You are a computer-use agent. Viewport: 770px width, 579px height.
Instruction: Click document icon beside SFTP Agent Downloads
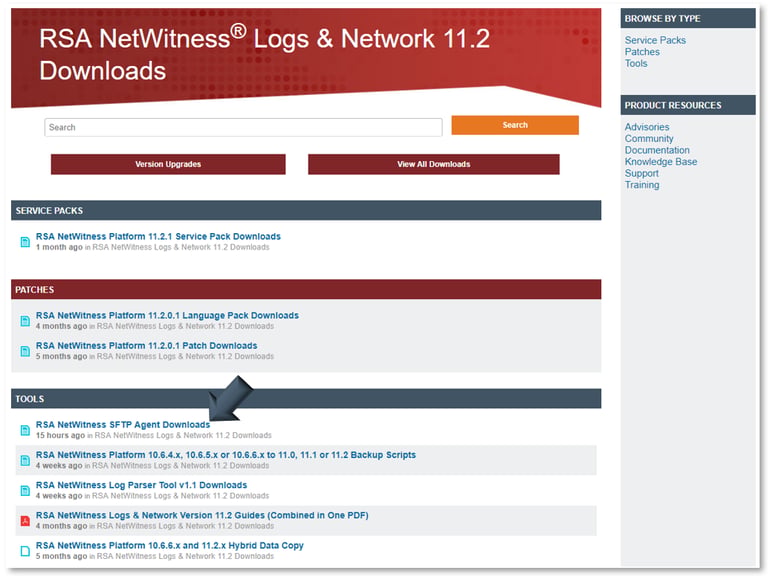(x=25, y=430)
